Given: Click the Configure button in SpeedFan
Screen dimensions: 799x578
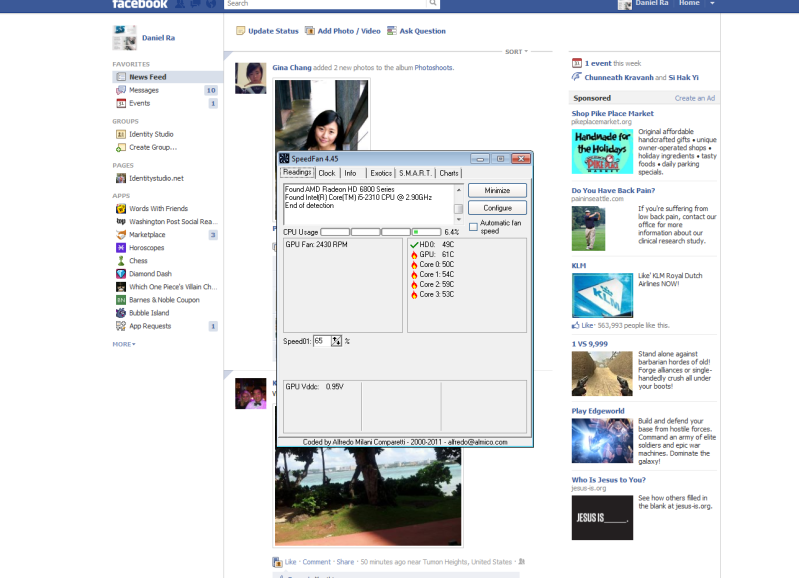Looking at the screenshot, I should (x=497, y=208).
